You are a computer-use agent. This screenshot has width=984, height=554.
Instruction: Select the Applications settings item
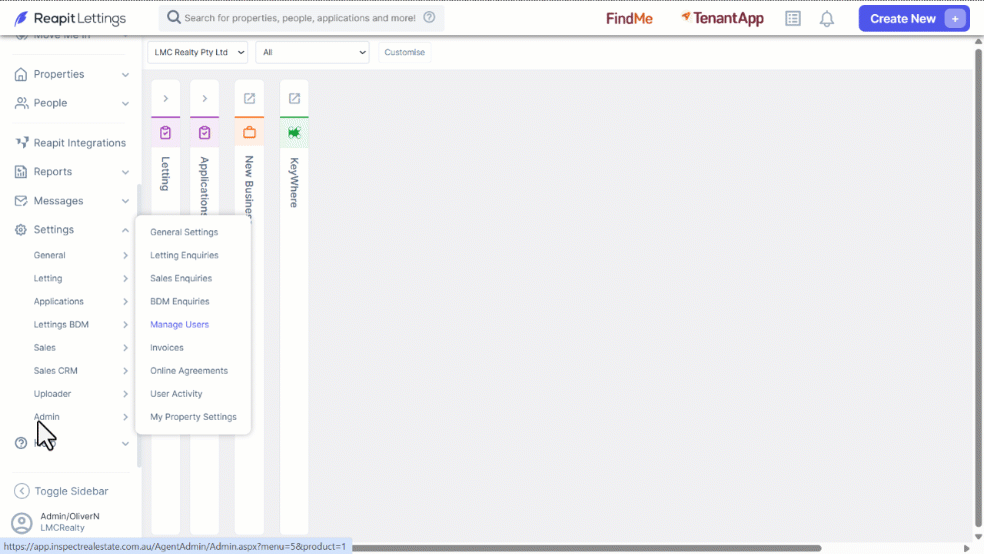point(58,301)
